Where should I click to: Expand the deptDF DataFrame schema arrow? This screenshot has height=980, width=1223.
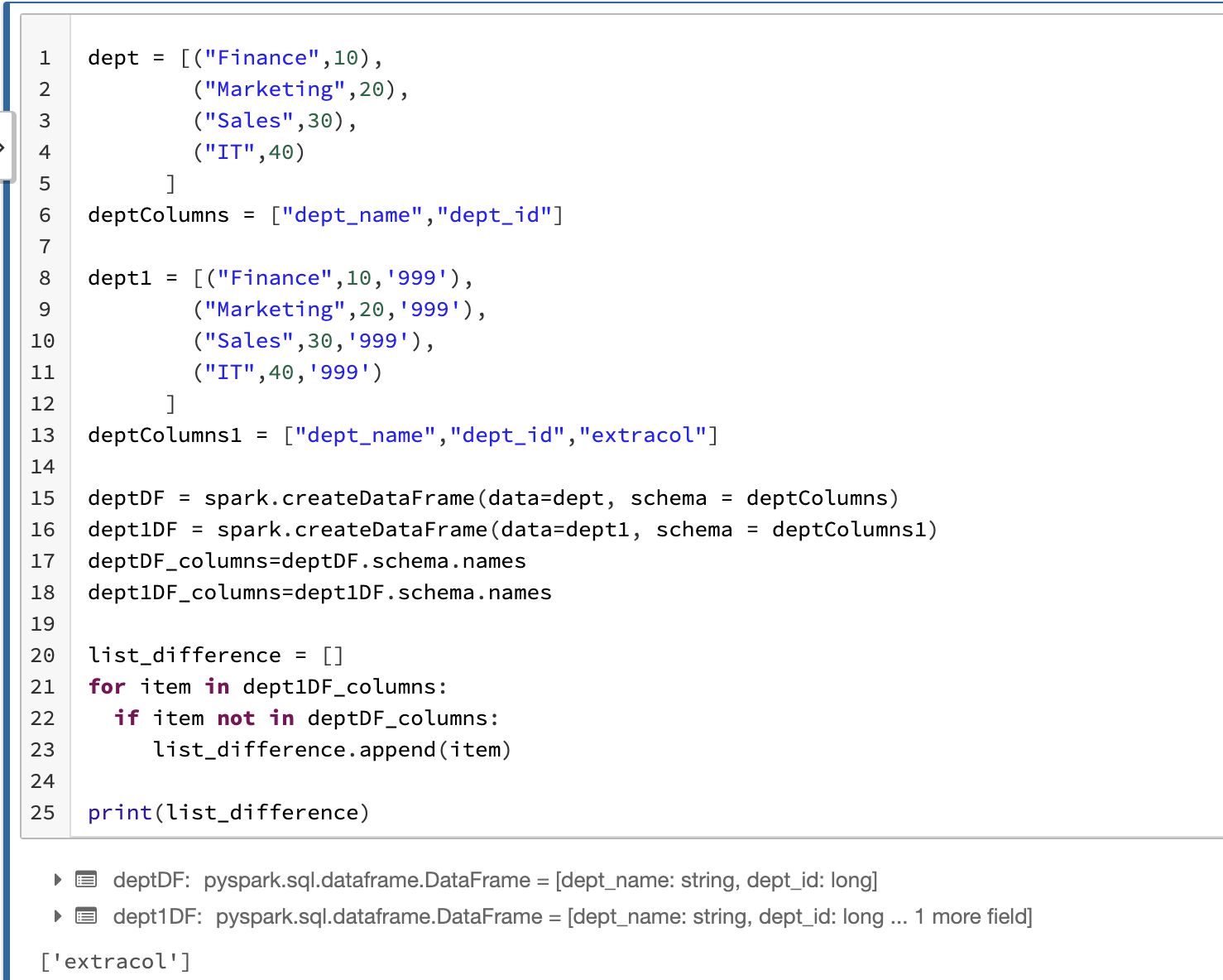[x=57, y=879]
